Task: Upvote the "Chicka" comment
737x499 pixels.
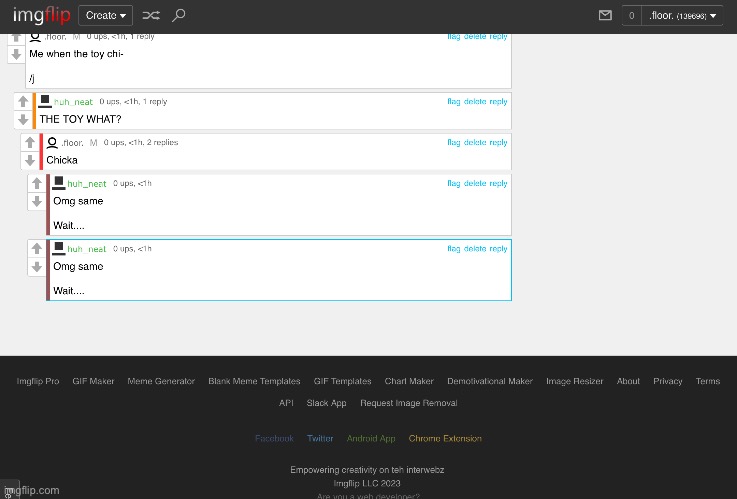Action: click(30, 143)
